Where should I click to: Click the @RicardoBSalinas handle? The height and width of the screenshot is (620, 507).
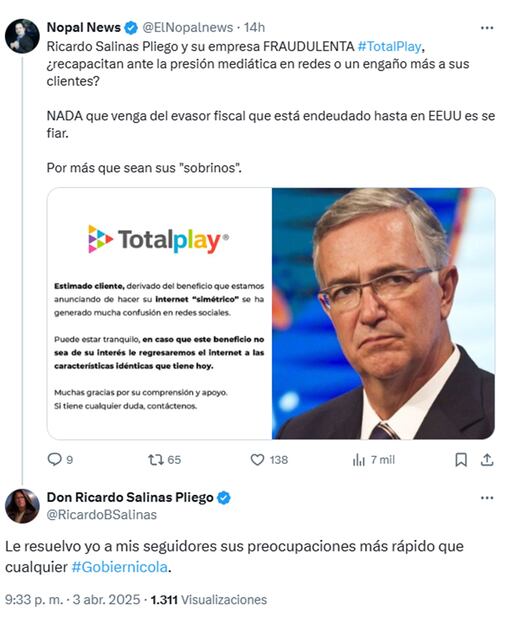click(x=102, y=515)
